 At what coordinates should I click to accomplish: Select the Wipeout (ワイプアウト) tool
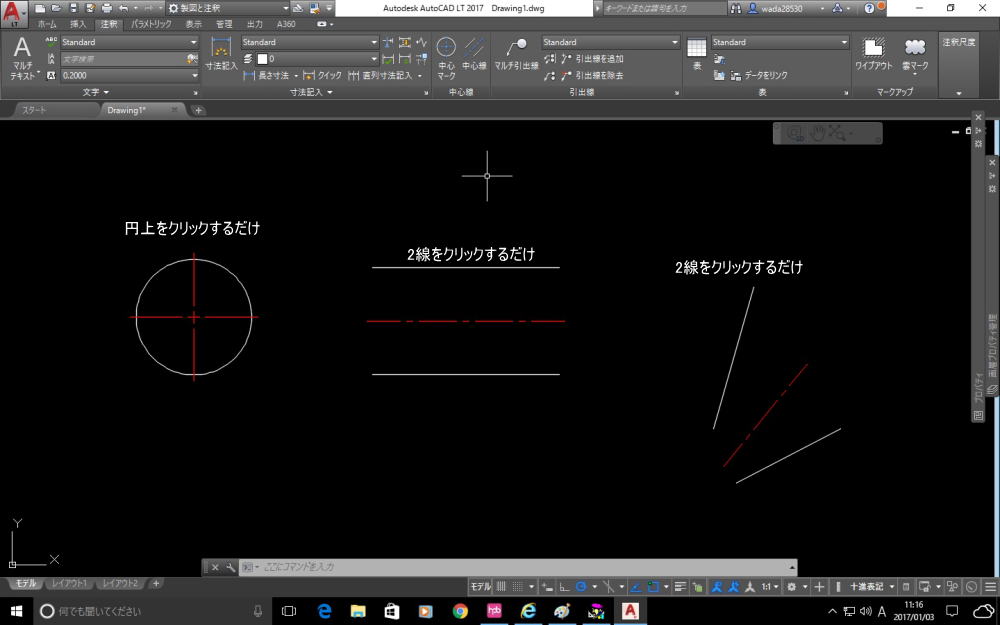[873, 54]
